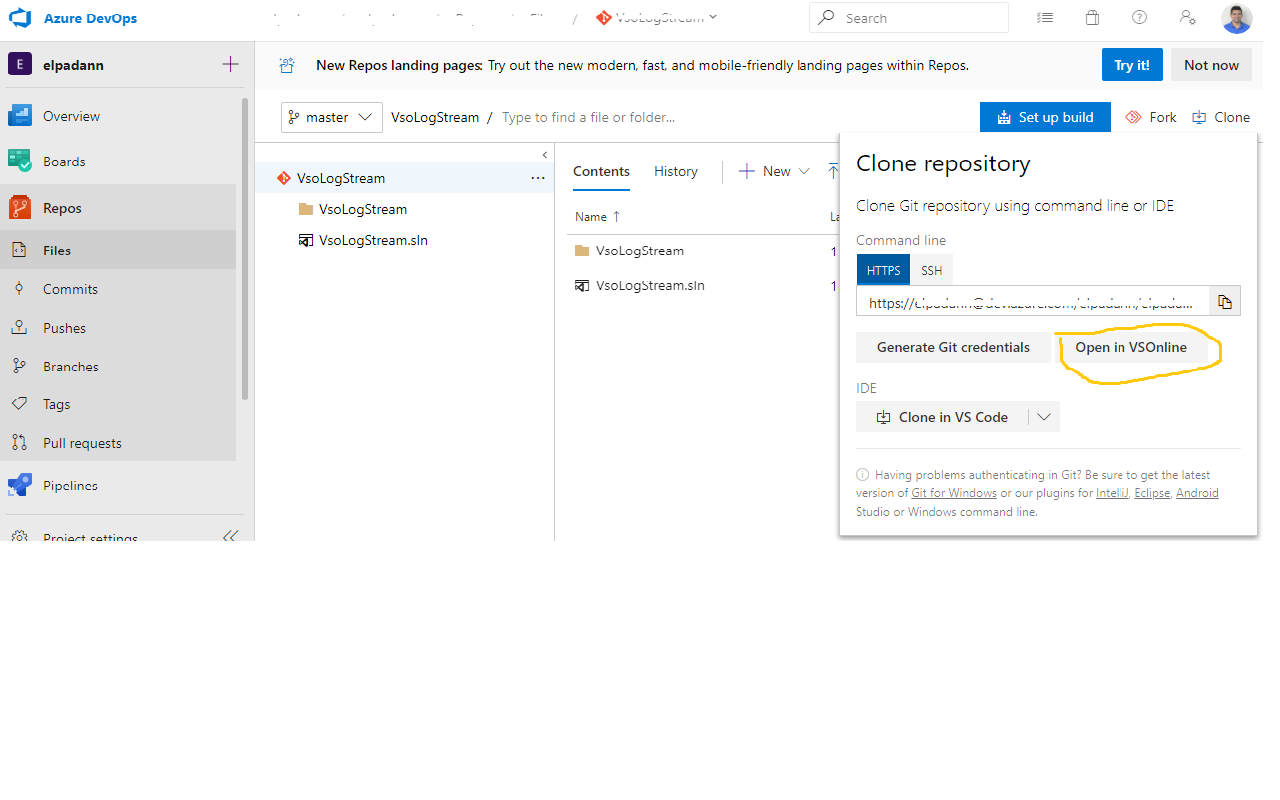This screenshot has width=1280, height=800.
Task: Copy the clone URL using the copy icon
Action: click(x=1224, y=301)
